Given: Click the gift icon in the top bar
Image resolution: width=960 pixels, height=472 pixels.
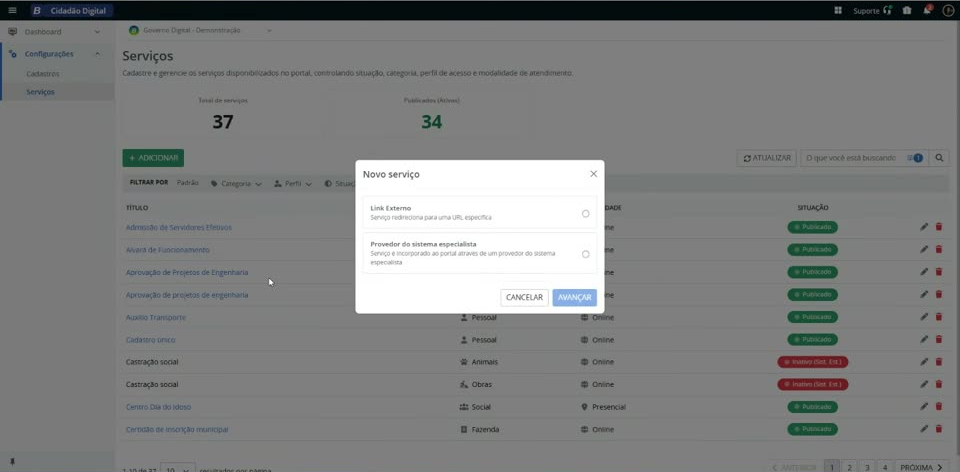Looking at the screenshot, I should click(x=907, y=10).
